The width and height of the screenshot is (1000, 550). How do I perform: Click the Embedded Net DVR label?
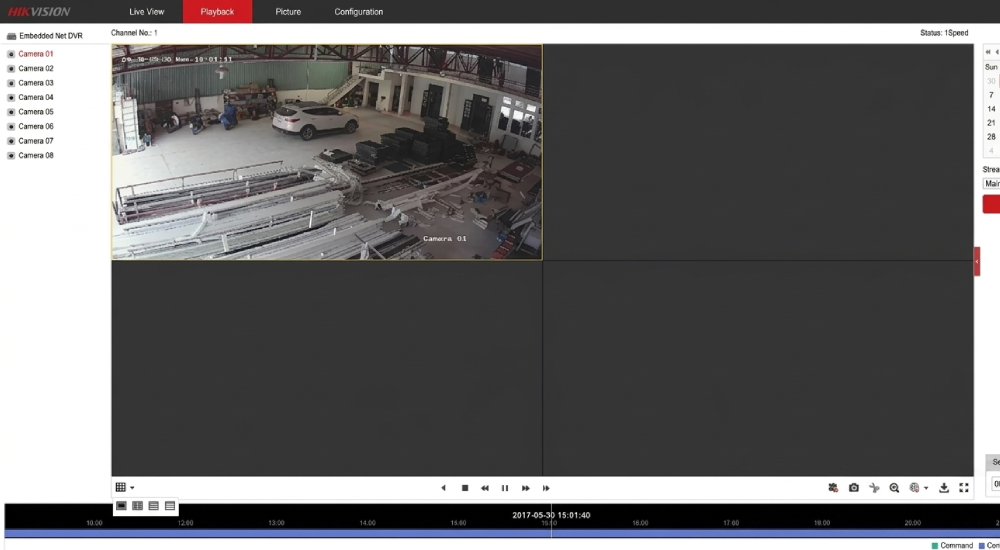[50, 36]
